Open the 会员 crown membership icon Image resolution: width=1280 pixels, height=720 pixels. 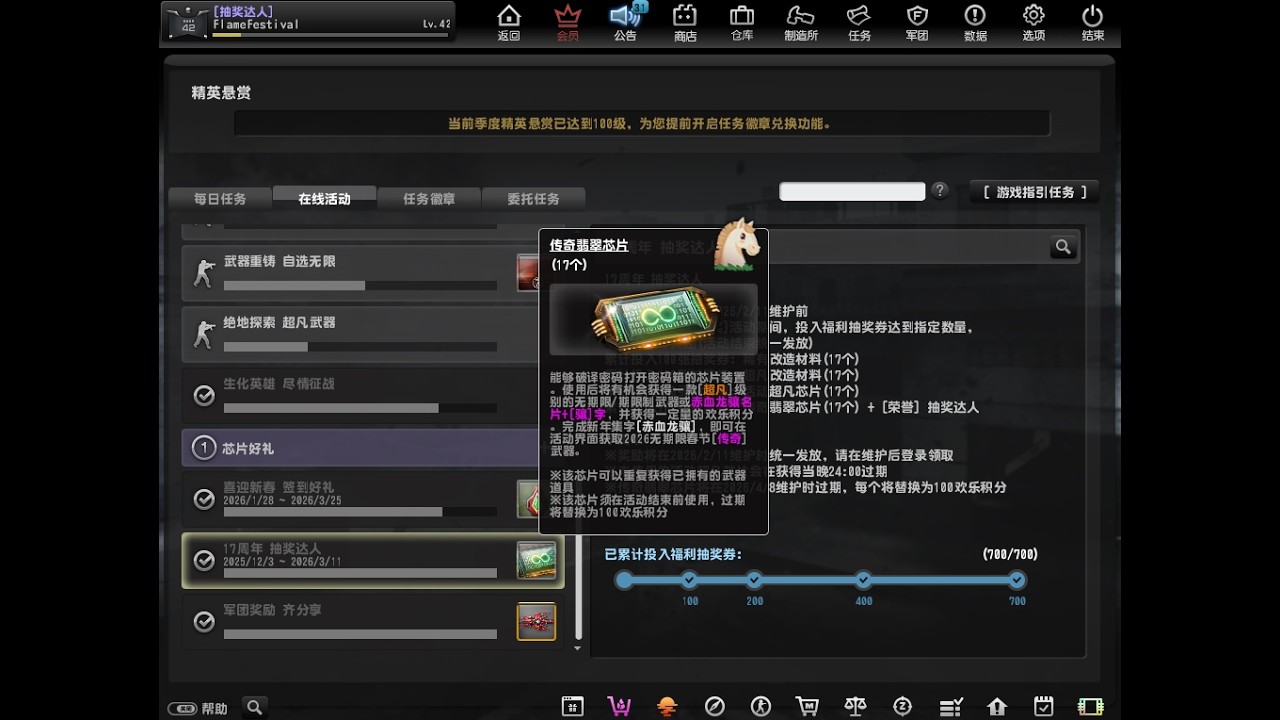[567, 22]
